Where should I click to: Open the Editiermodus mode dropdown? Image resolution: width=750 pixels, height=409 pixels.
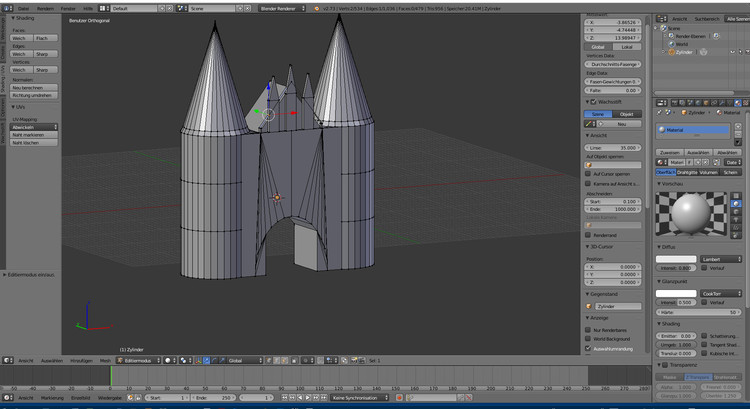(137, 360)
